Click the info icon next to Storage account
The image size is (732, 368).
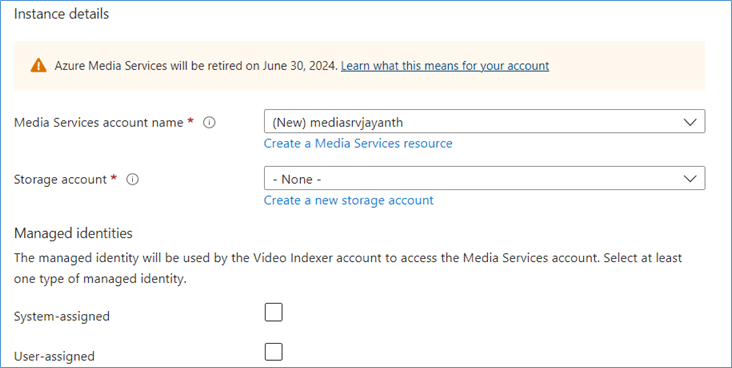pos(133,179)
